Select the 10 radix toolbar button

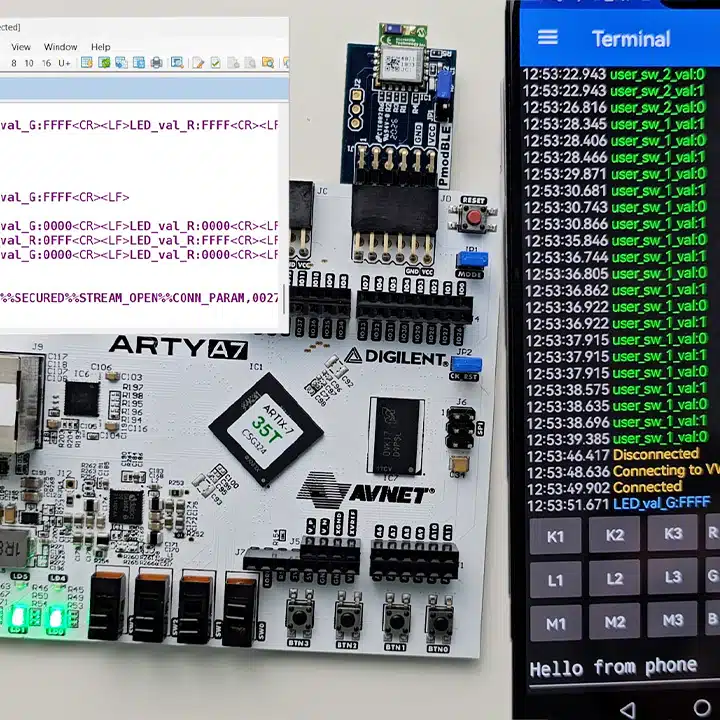[x=29, y=63]
